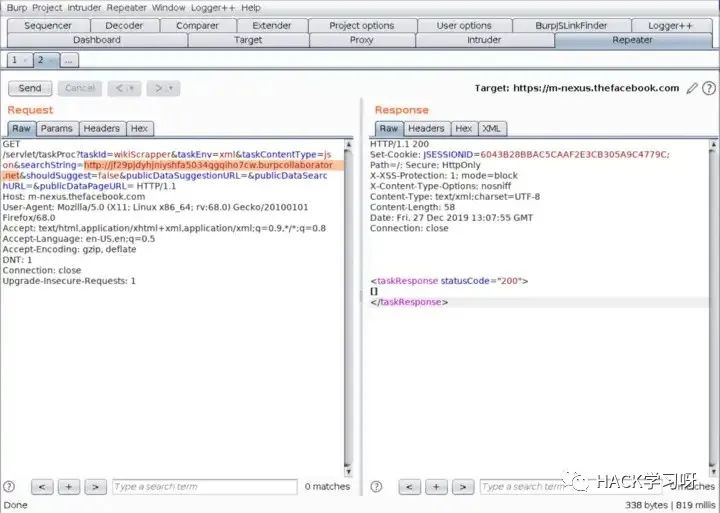Go to next match in response search
Image resolution: width=720 pixels, height=513 pixels.
coord(462,487)
